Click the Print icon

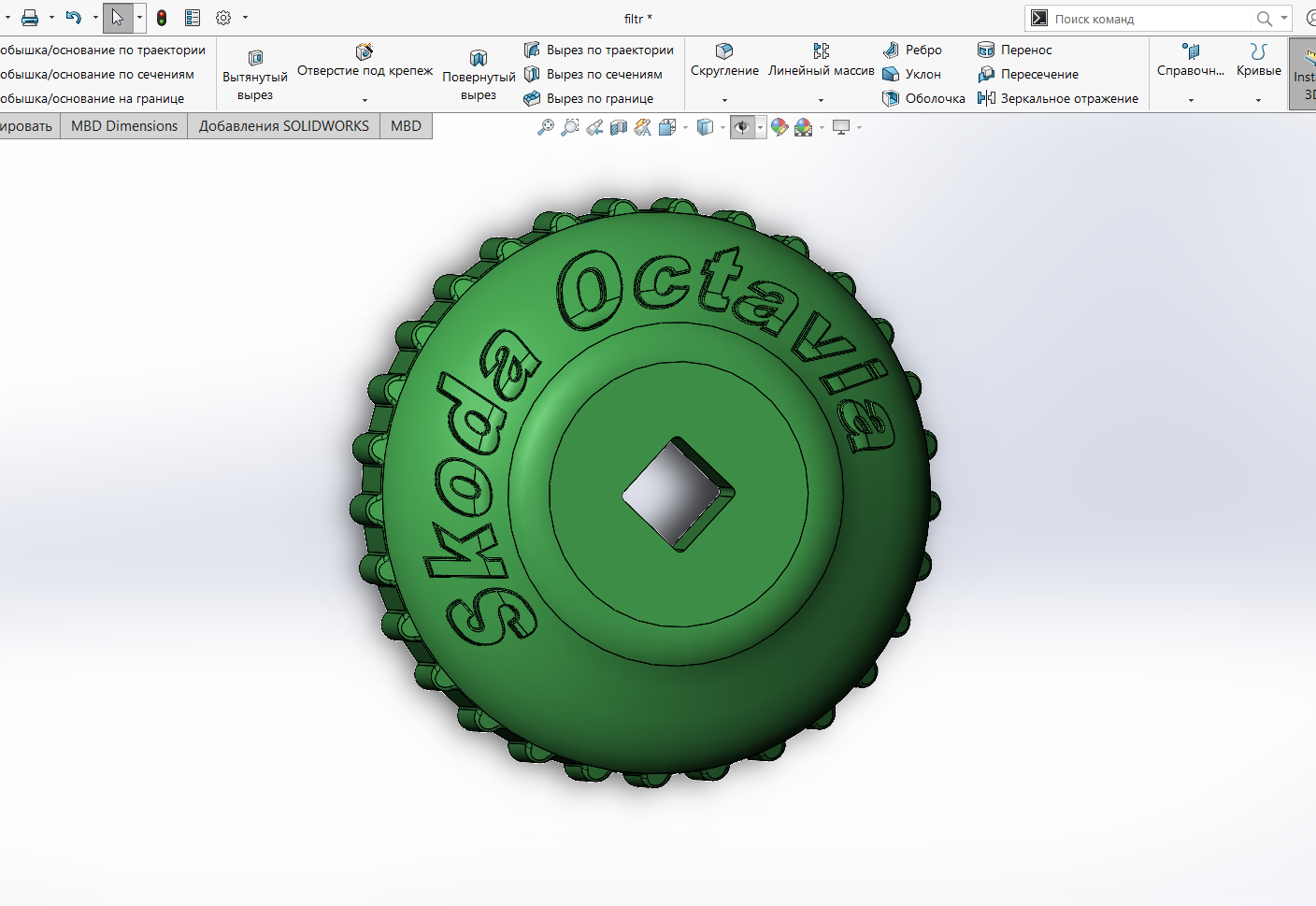pos(30,18)
